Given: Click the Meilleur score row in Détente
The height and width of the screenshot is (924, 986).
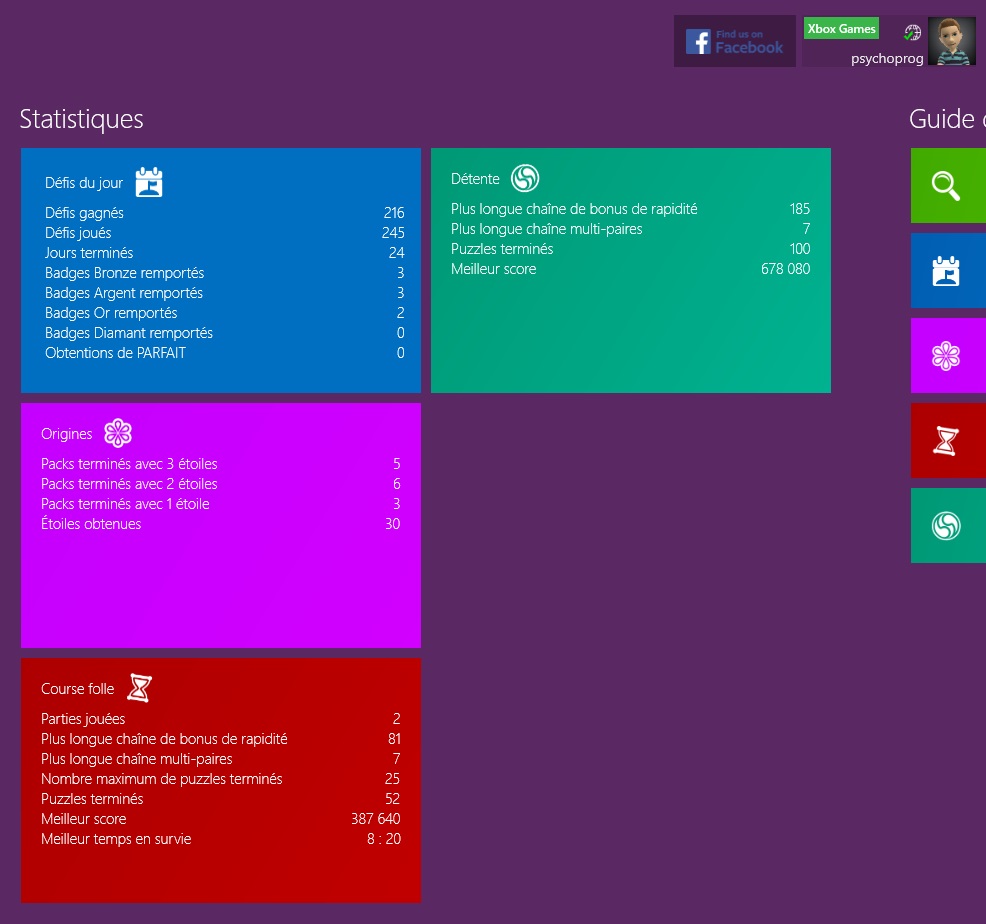Looking at the screenshot, I should [x=630, y=269].
